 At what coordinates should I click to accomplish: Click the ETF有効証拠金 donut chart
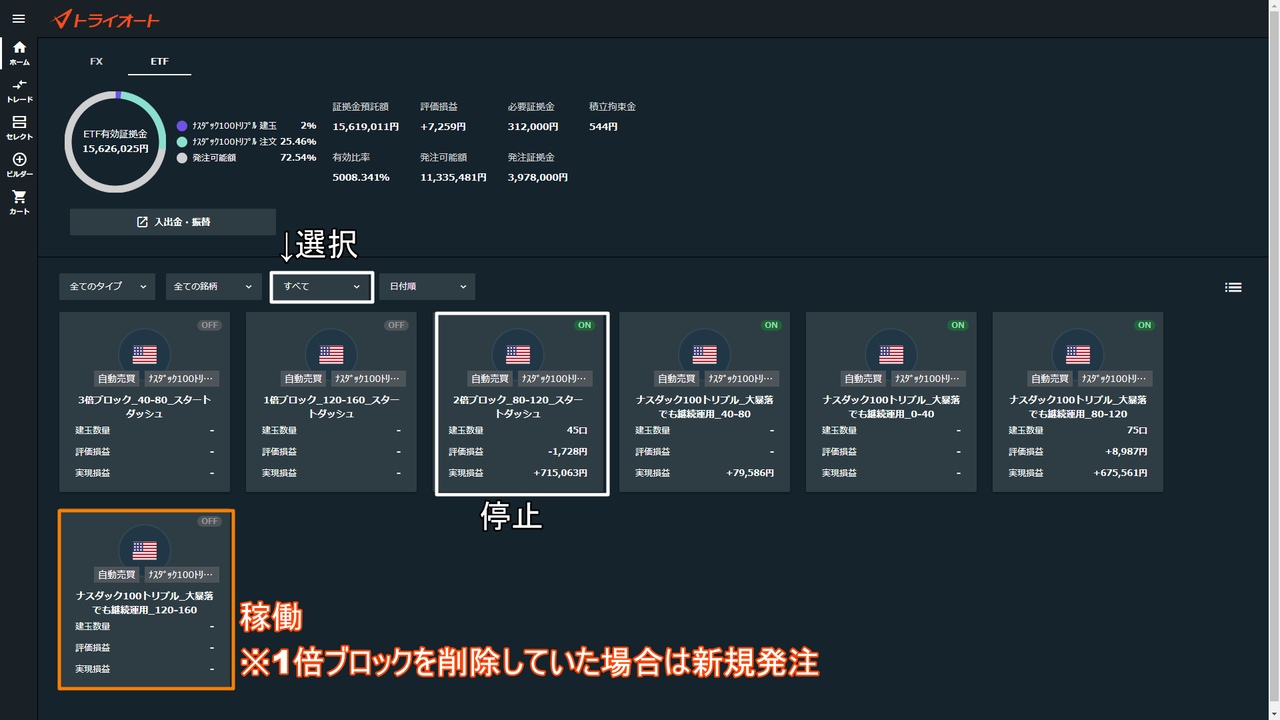115,141
